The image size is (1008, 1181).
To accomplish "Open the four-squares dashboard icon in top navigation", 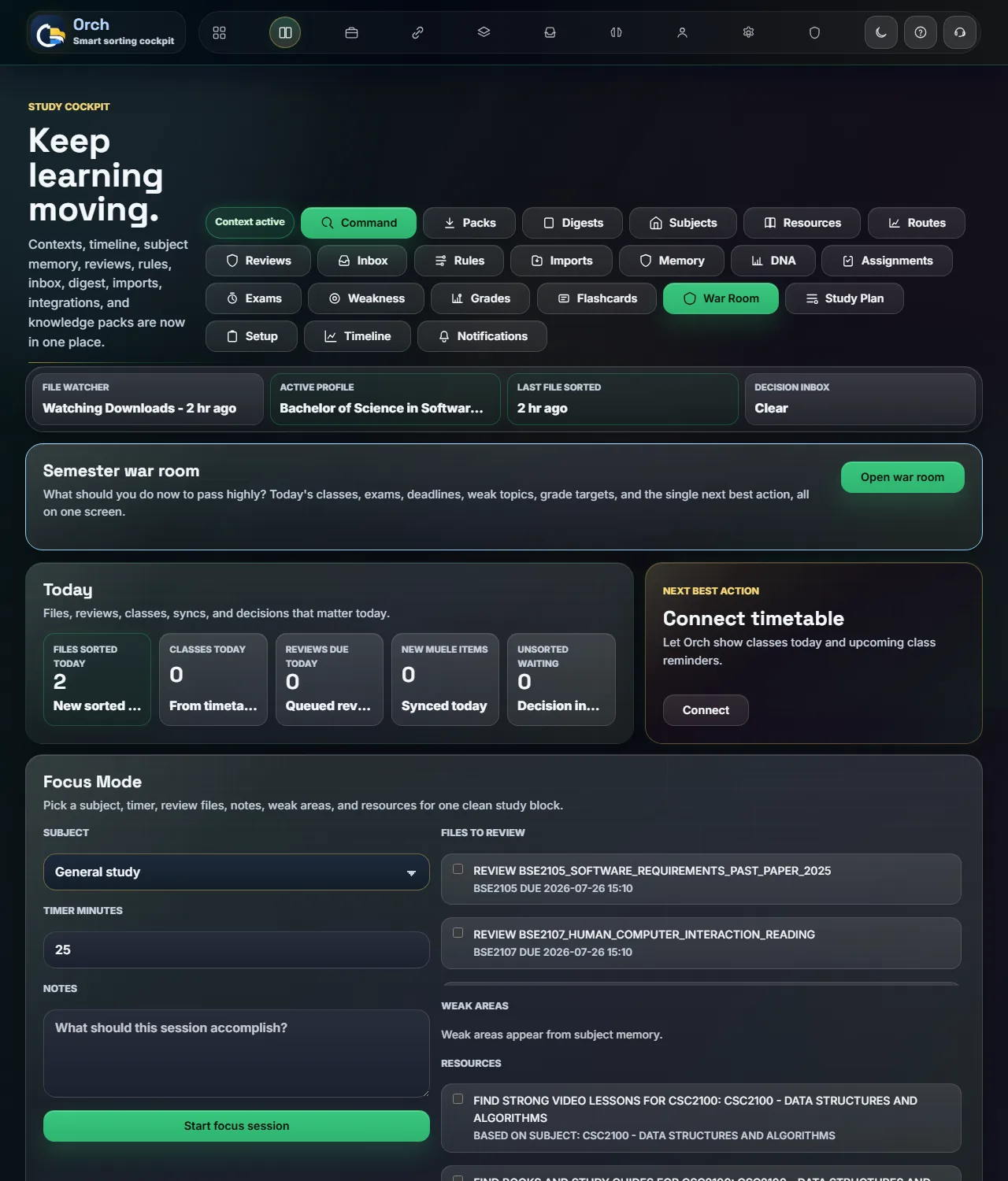I will (x=219, y=32).
